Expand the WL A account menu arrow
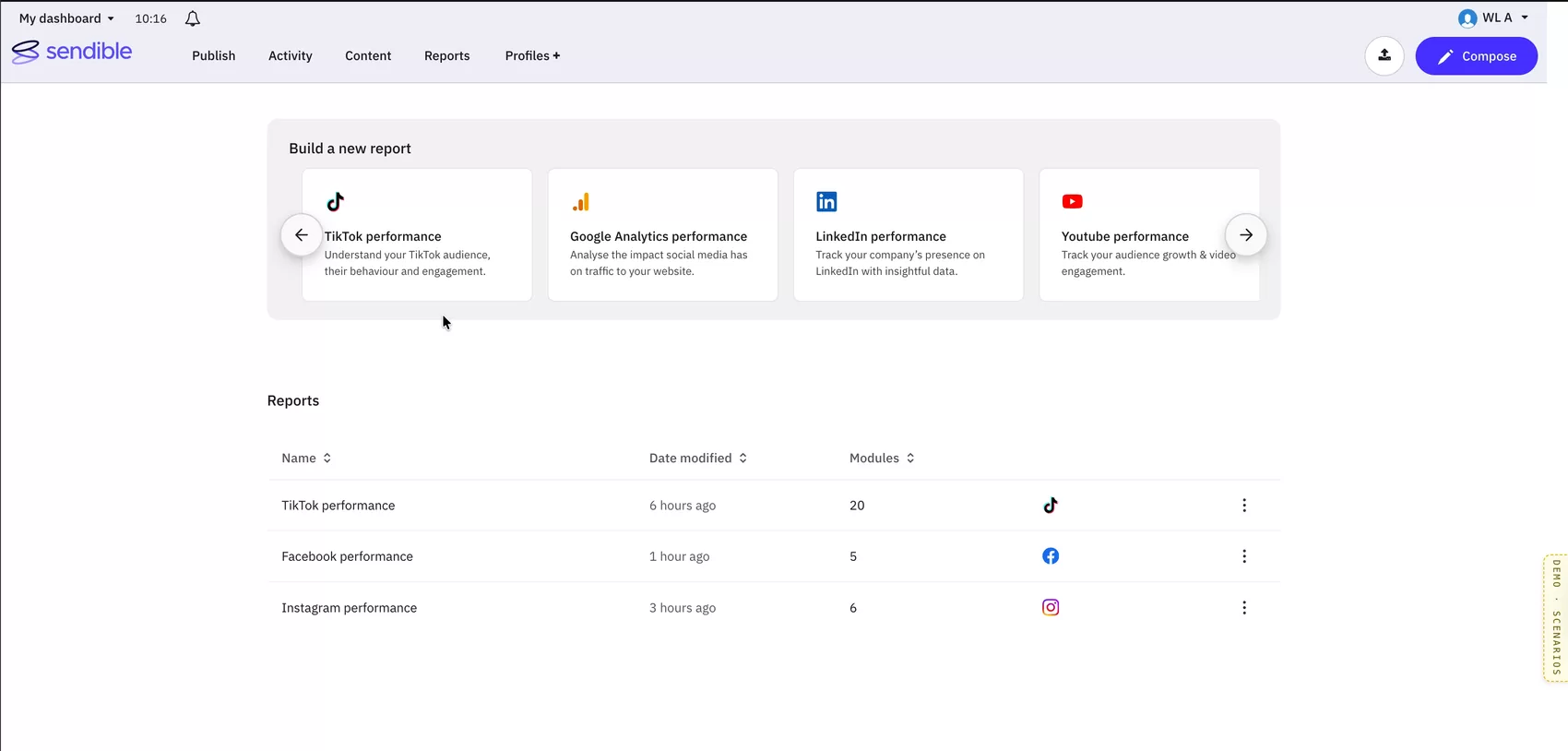Screen dimensions: 1568x751 tap(1525, 18)
